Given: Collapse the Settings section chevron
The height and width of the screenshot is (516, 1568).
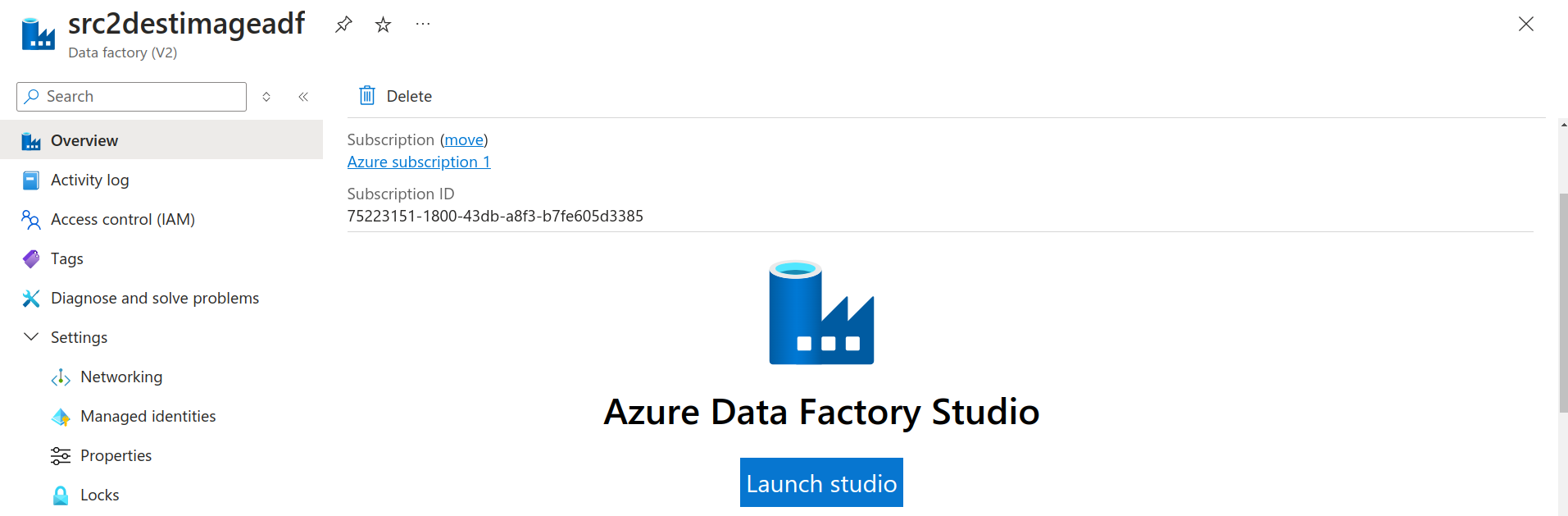Looking at the screenshot, I should click(x=31, y=337).
